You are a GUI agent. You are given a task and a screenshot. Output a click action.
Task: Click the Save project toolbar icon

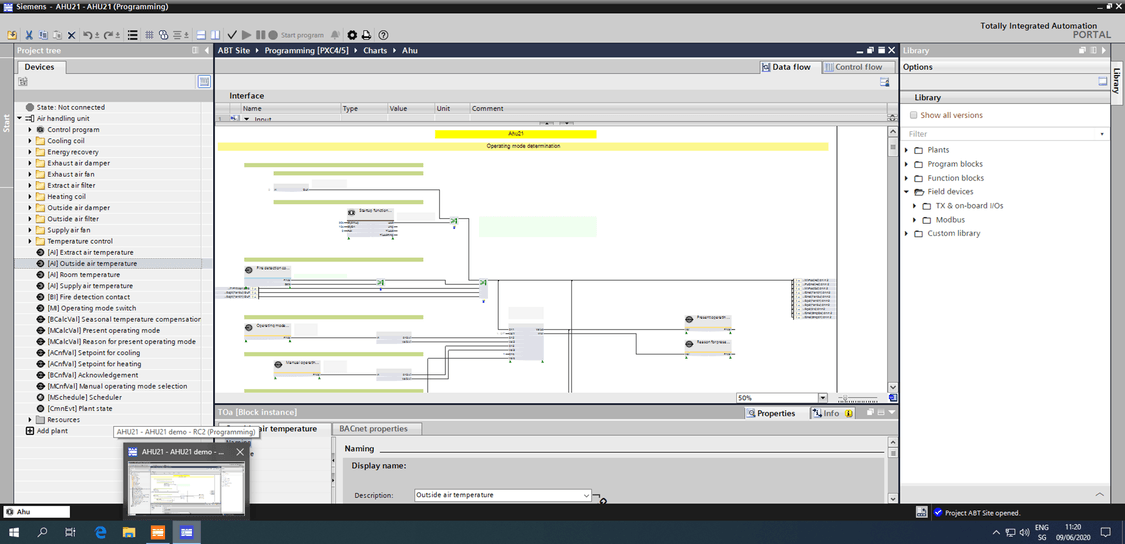[11, 35]
